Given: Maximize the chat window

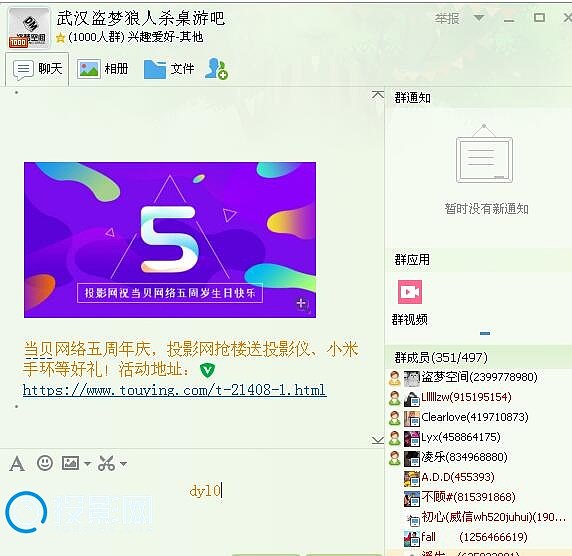Looking at the screenshot, I should point(539,18).
